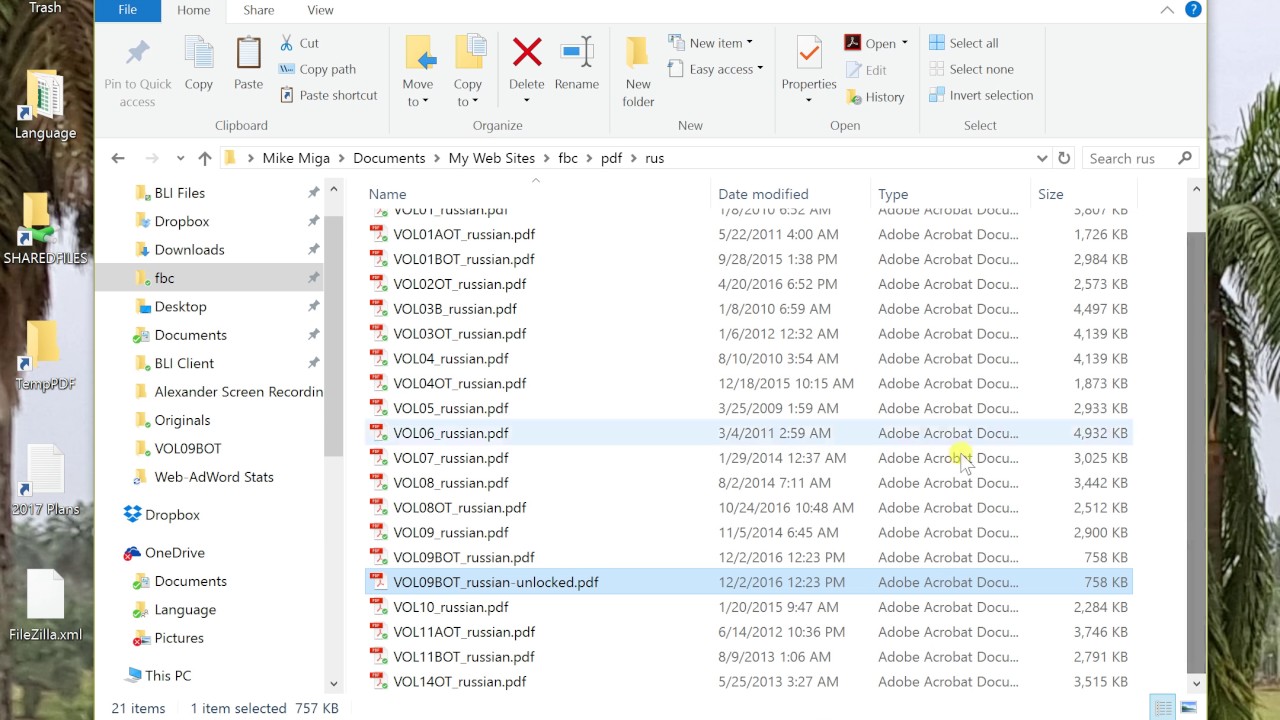Select Dropbox in the navigation tree

coord(172,514)
